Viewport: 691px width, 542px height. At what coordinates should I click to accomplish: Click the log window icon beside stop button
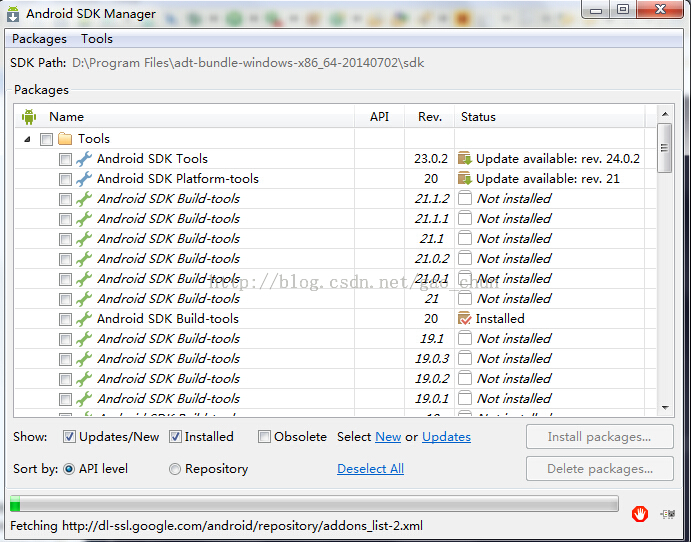click(x=668, y=514)
